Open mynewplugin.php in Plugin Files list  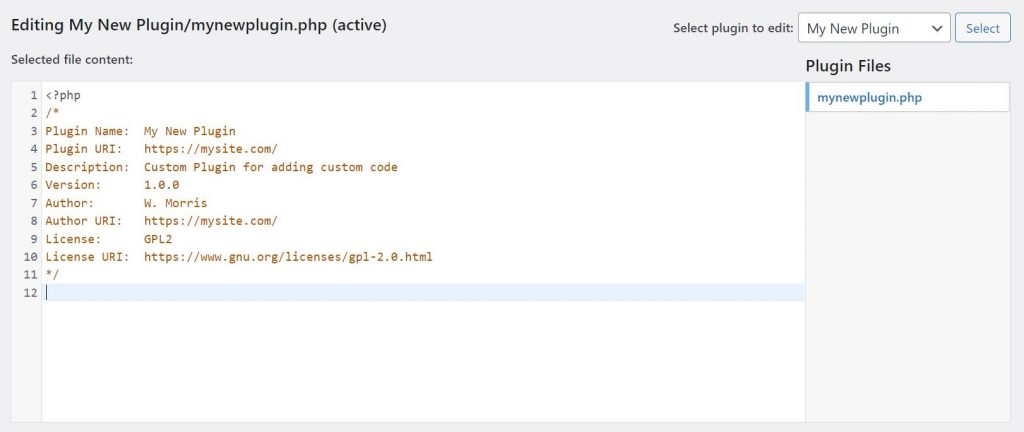869,97
